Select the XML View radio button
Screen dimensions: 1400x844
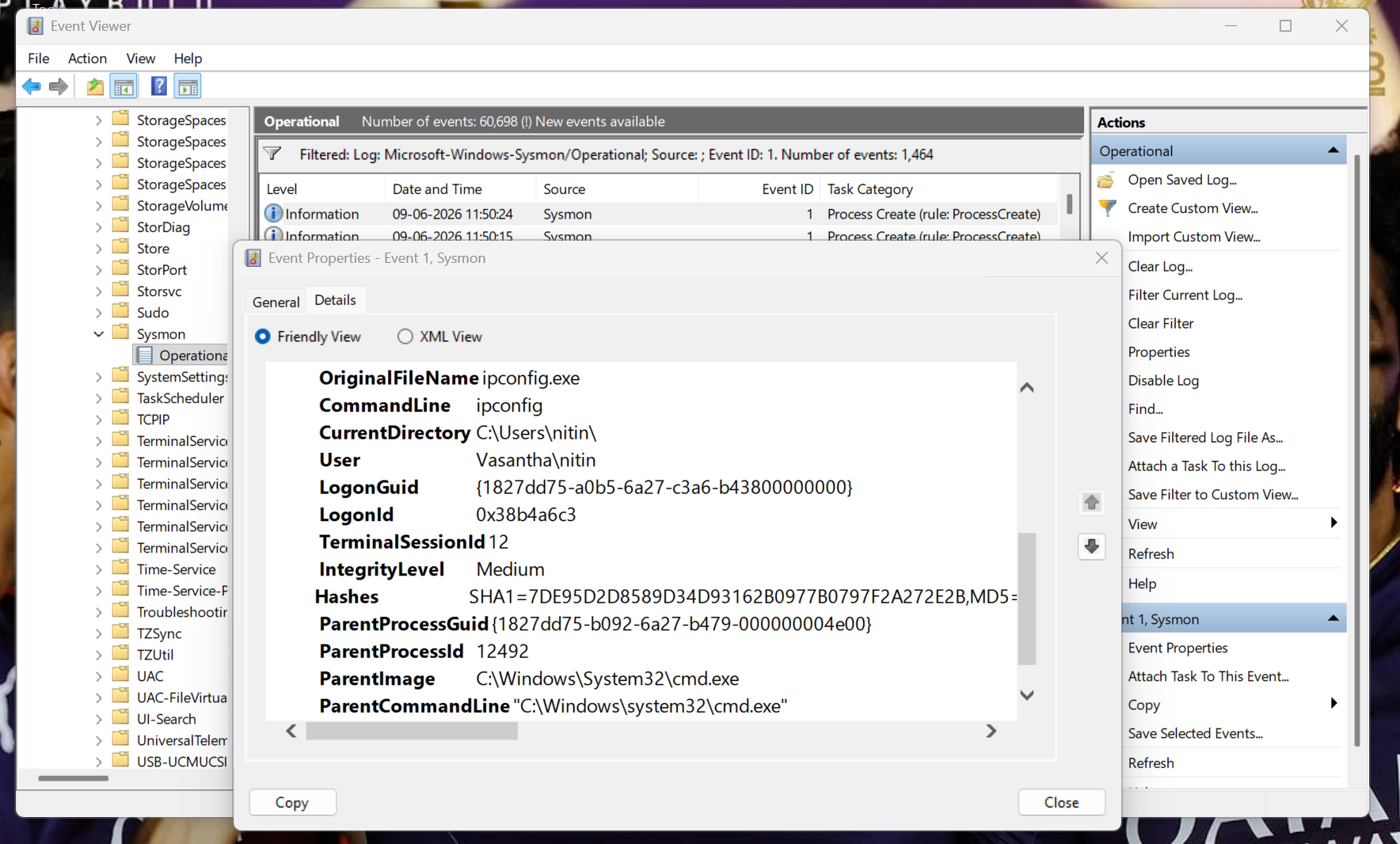tap(405, 336)
